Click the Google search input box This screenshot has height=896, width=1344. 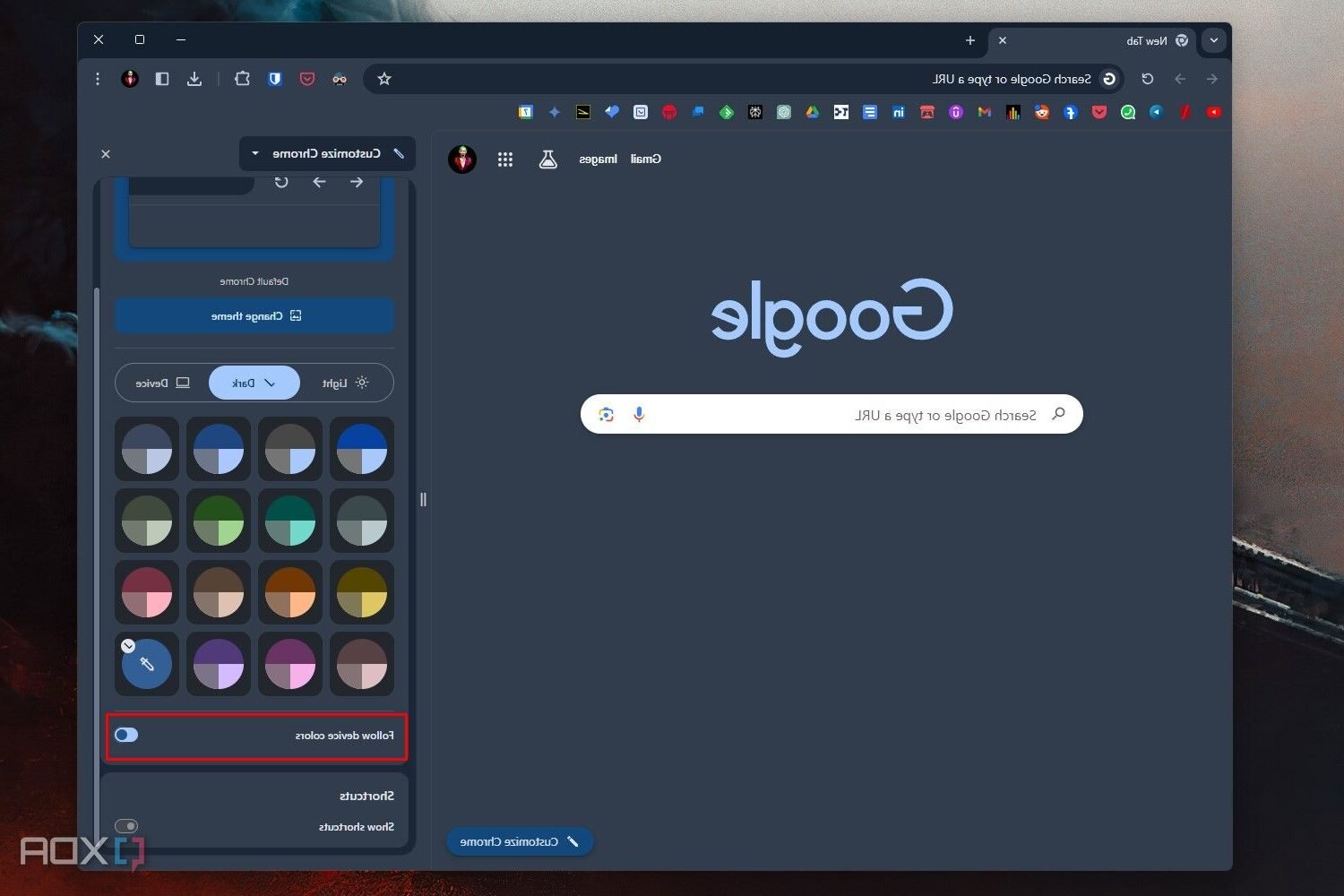click(x=842, y=415)
